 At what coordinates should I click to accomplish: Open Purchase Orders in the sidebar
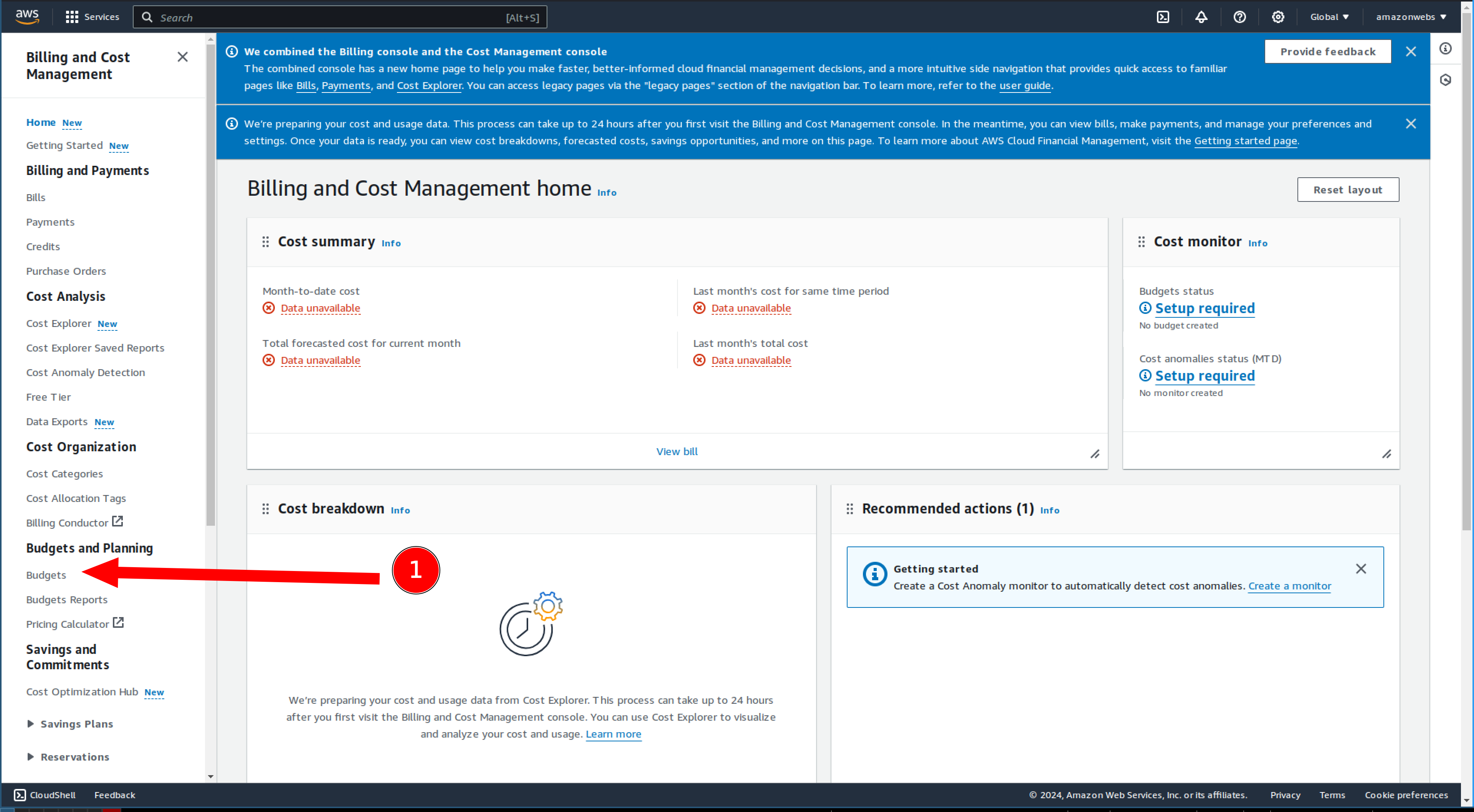coord(66,271)
